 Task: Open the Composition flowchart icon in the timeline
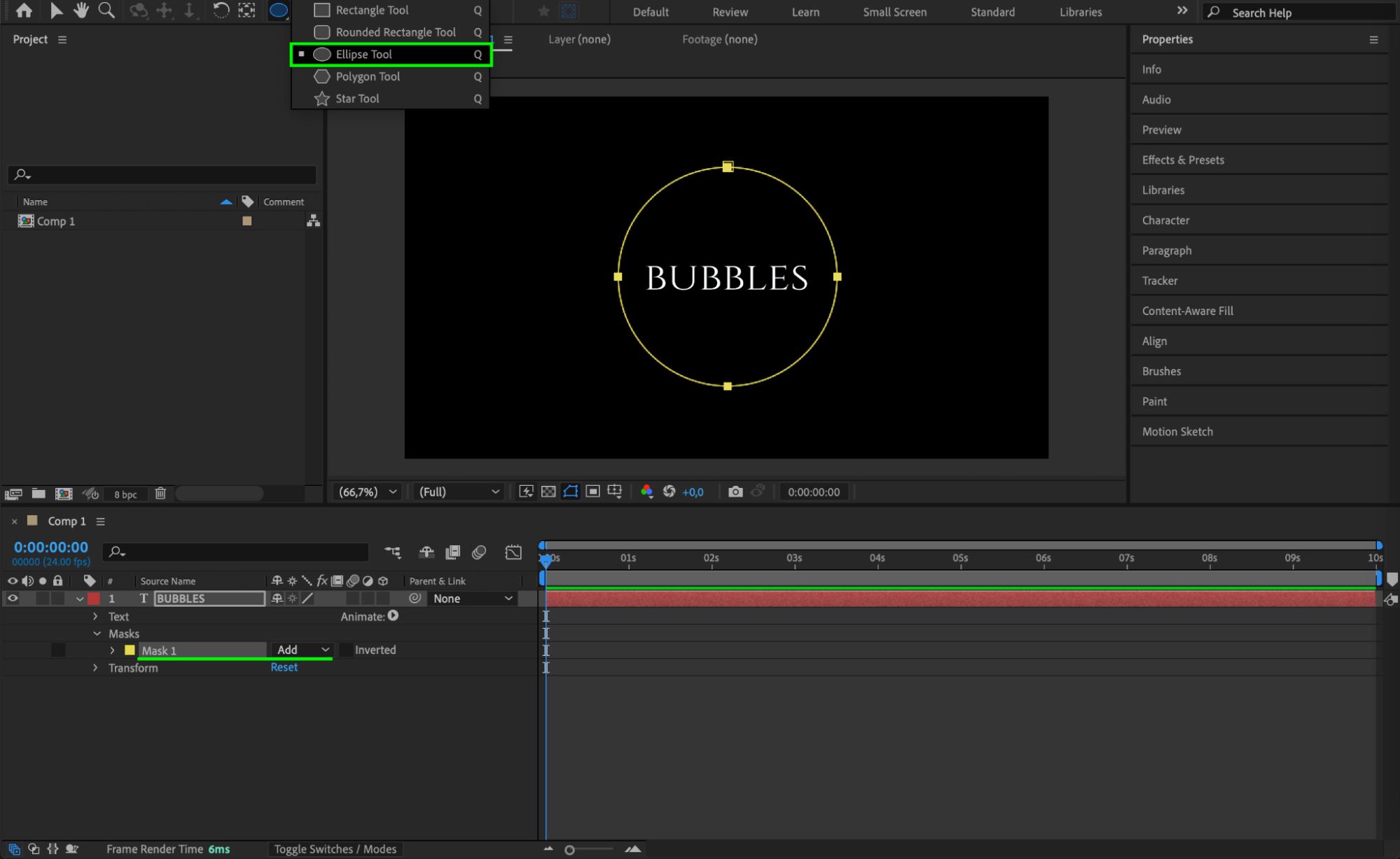click(393, 552)
